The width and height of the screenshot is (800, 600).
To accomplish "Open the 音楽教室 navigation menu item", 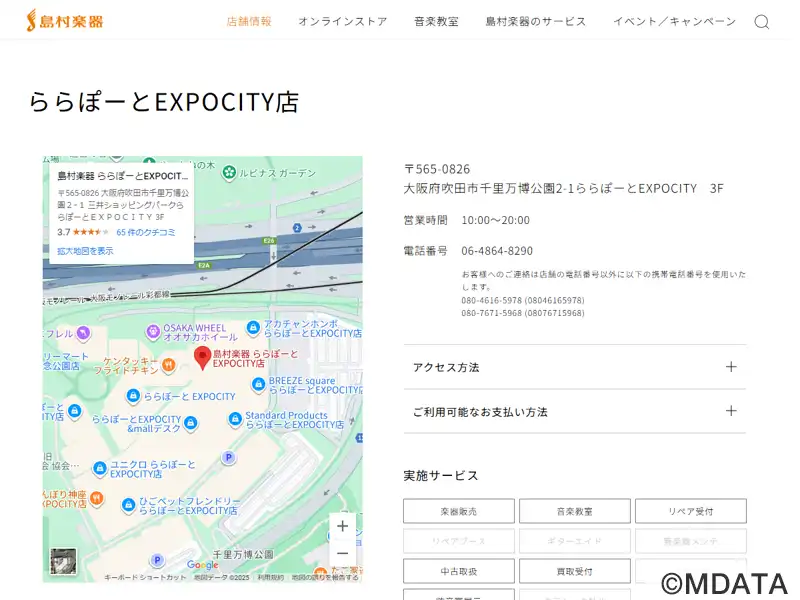I will click(436, 21).
